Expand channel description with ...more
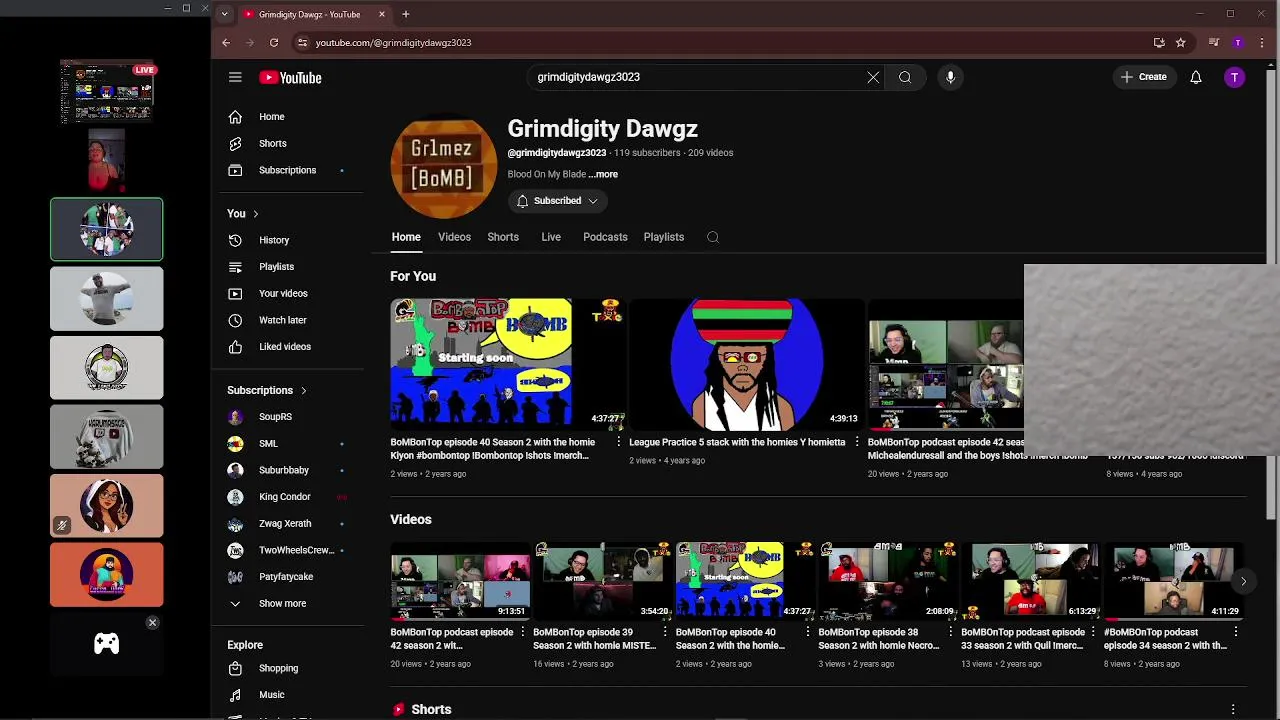The width and height of the screenshot is (1280, 720). coord(603,174)
